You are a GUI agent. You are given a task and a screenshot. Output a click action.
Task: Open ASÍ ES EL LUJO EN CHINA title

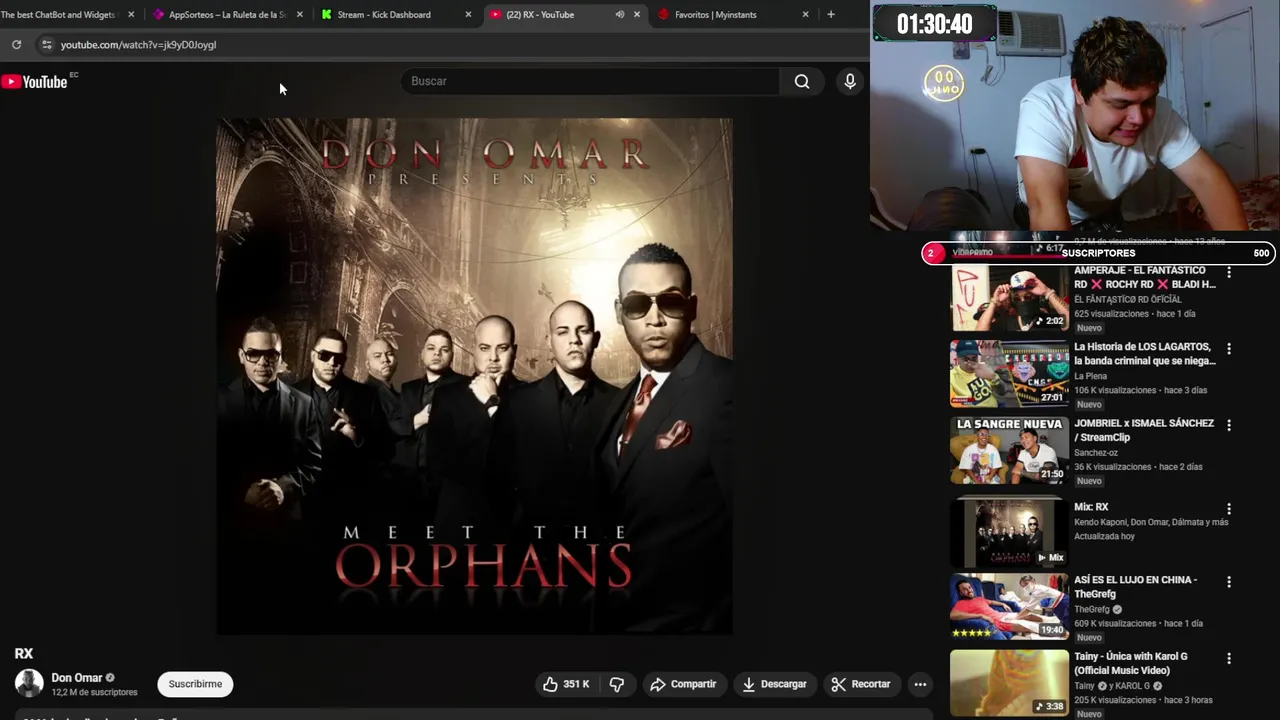(x=1135, y=587)
